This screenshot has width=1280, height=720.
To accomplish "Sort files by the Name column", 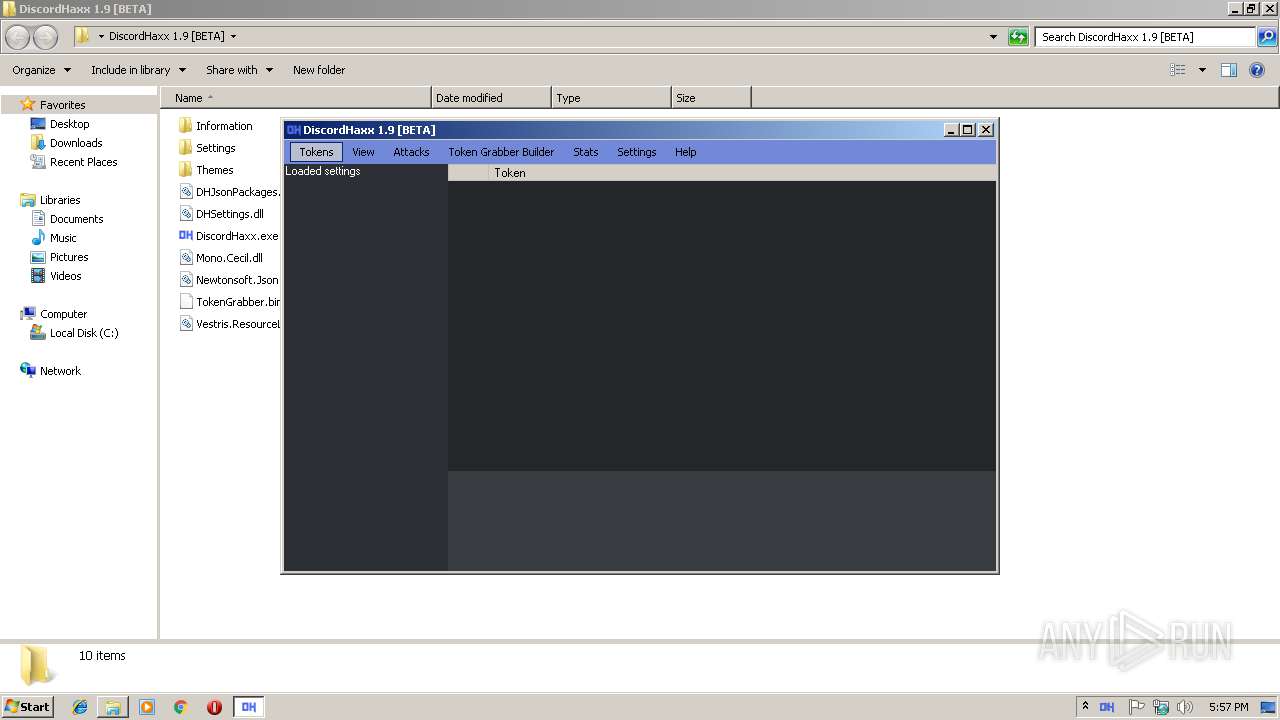I will pyautogui.click(x=296, y=98).
